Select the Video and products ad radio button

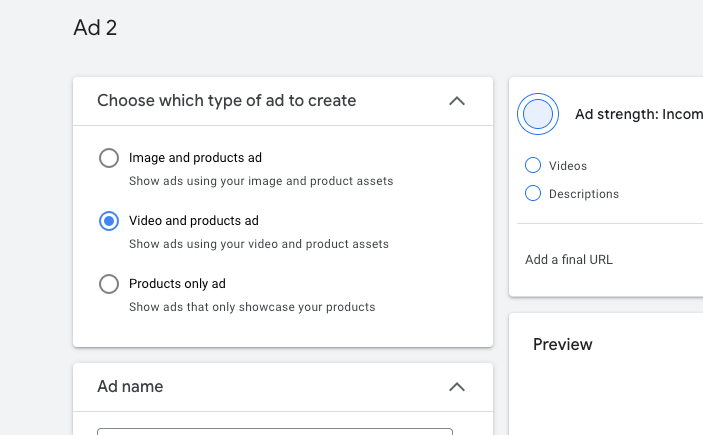coord(109,221)
